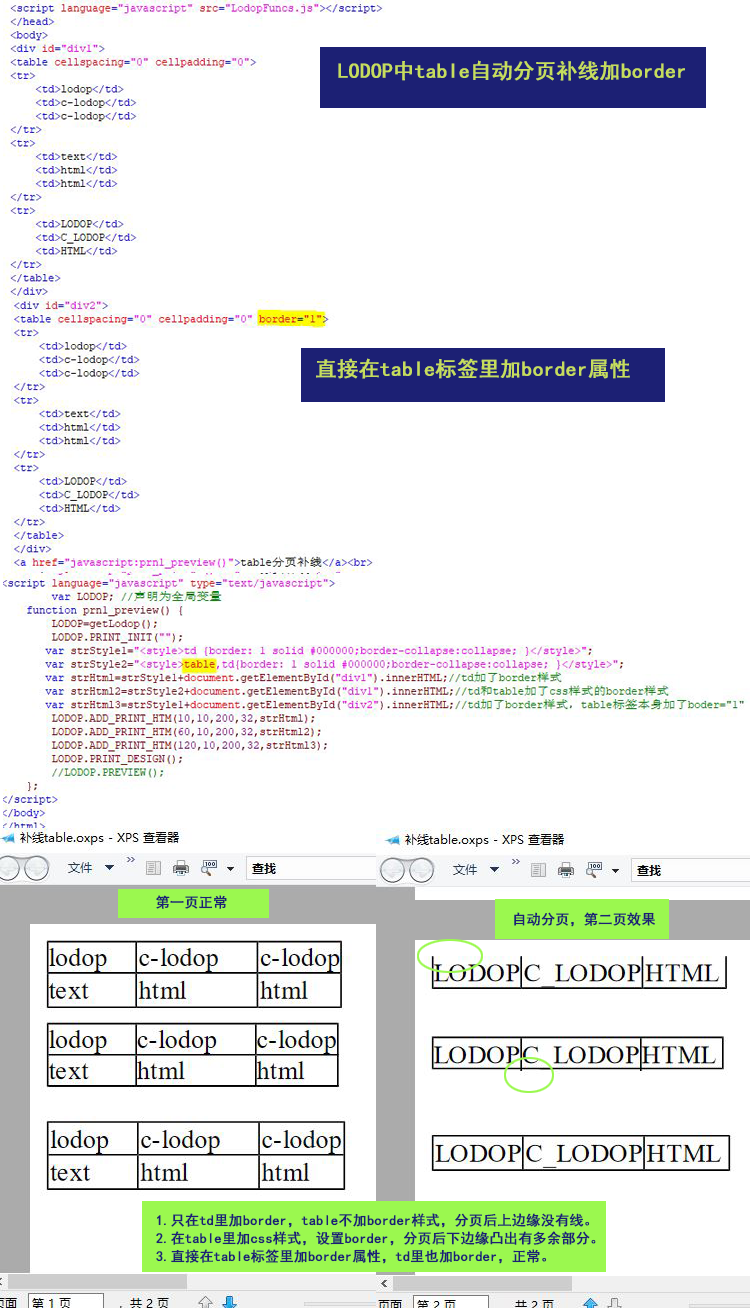Click the 100% zoom icon in the right viewer
750x1308 pixels.
(594, 870)
